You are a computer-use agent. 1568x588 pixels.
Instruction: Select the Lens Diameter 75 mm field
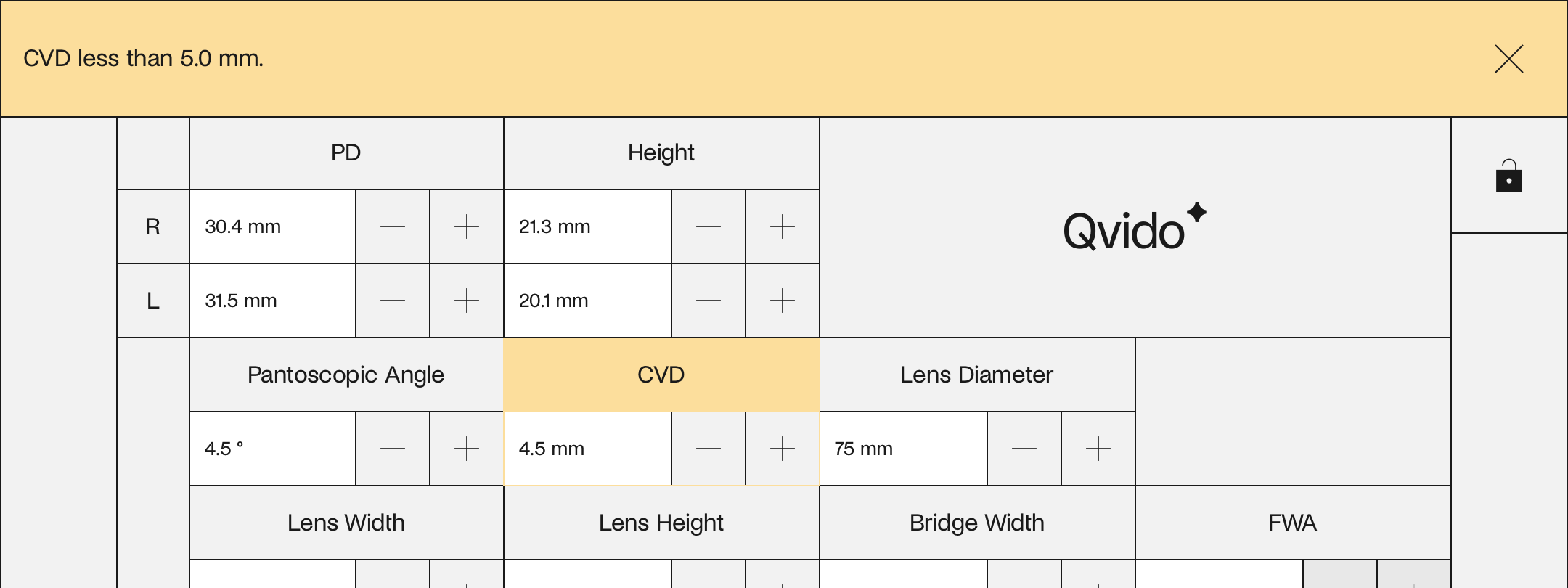tap(904, 449)
